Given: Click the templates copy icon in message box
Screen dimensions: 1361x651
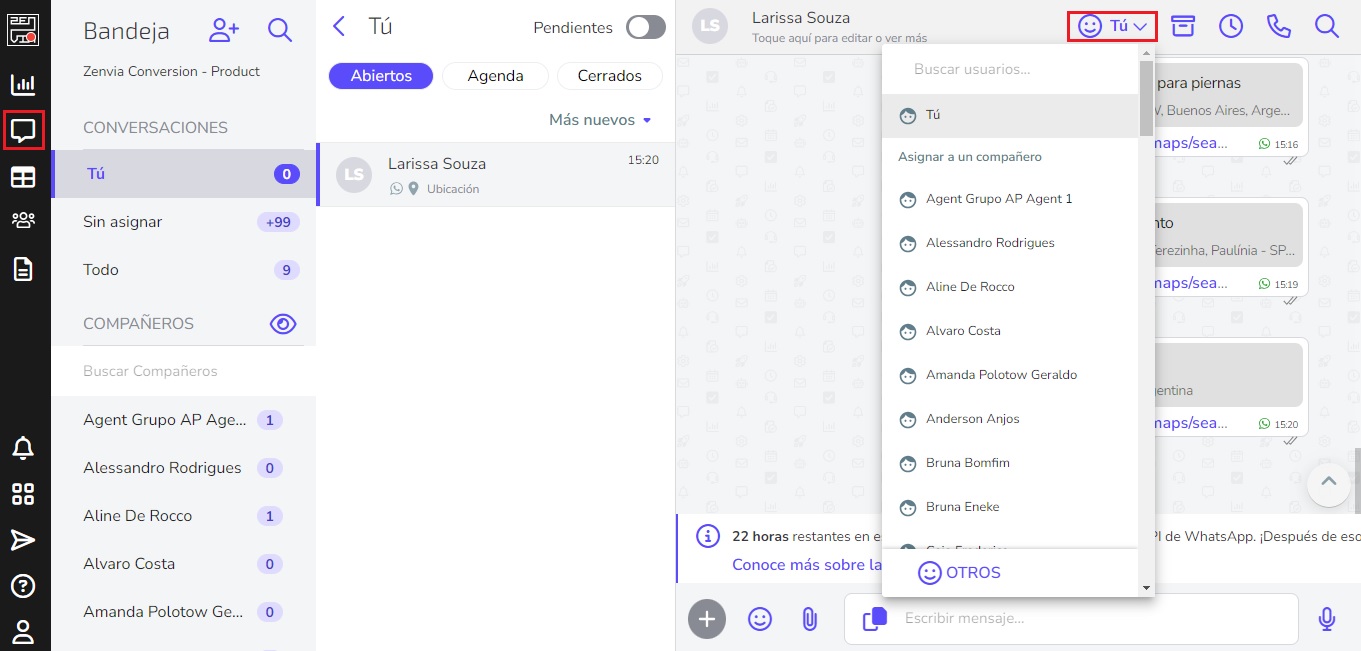Looking at the screenshot, I should 875,619.
